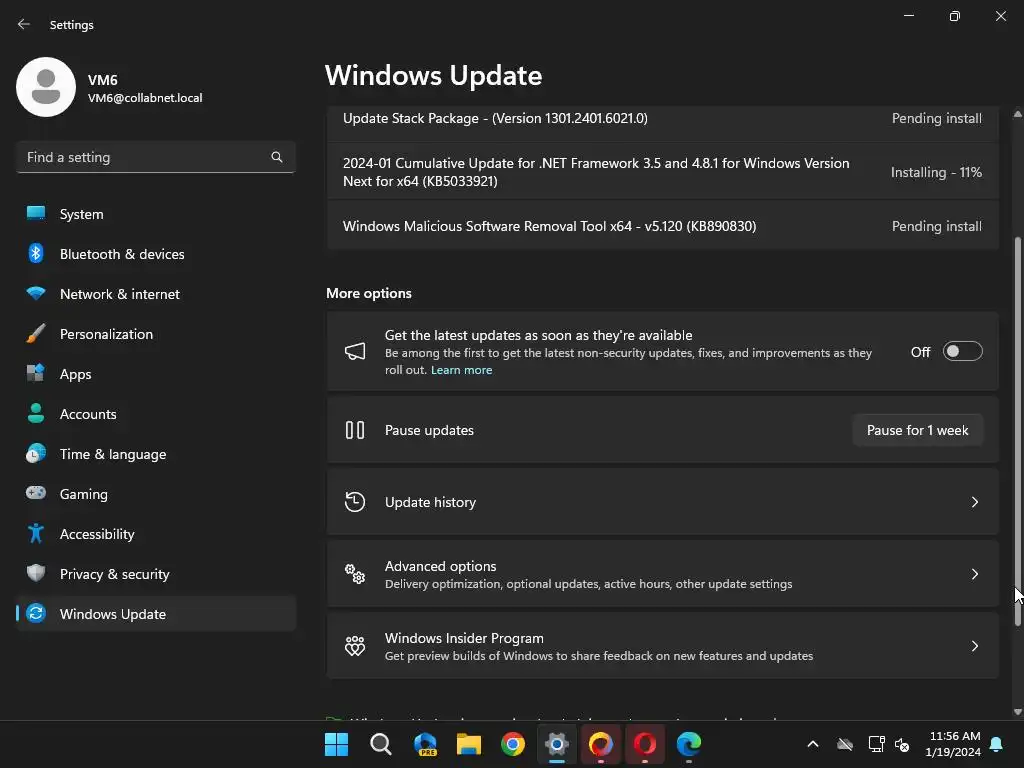This screenshot has height=768, width=1024.
Task: Click the Time & language label
Action: (x=113, y=454)
